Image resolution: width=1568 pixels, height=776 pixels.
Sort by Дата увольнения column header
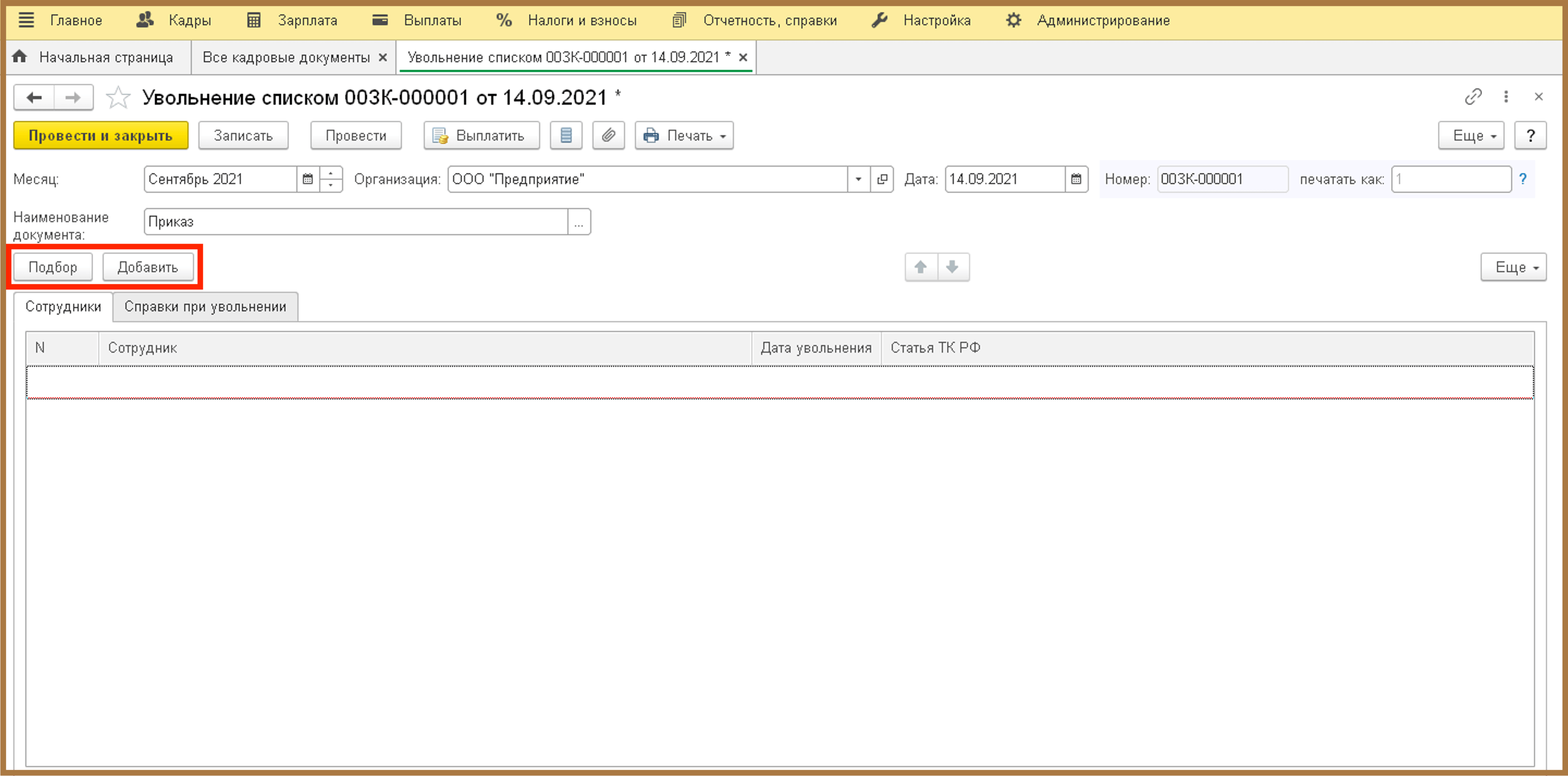(816, 348)
